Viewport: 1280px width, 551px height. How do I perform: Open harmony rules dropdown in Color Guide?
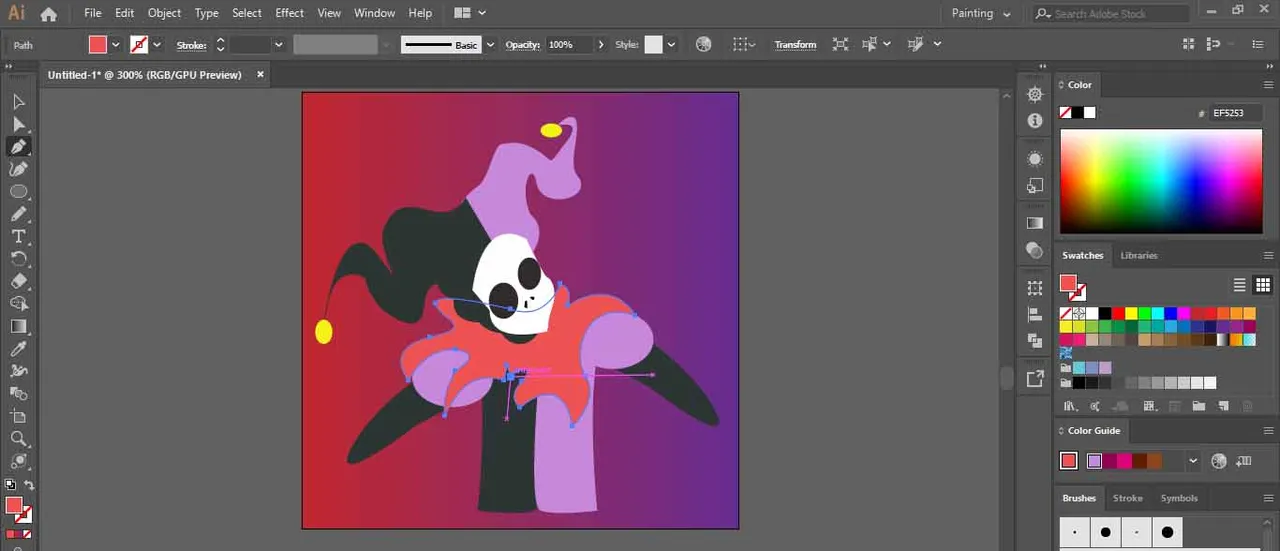tap(1193, 461)
